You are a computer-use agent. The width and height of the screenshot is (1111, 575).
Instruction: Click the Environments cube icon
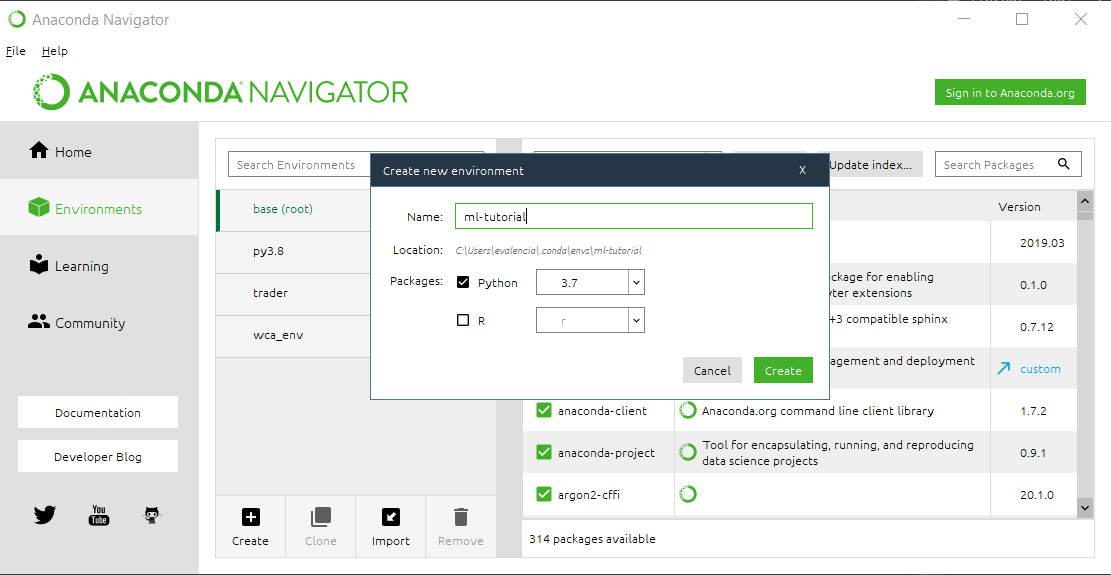click(x=38, y=208)
